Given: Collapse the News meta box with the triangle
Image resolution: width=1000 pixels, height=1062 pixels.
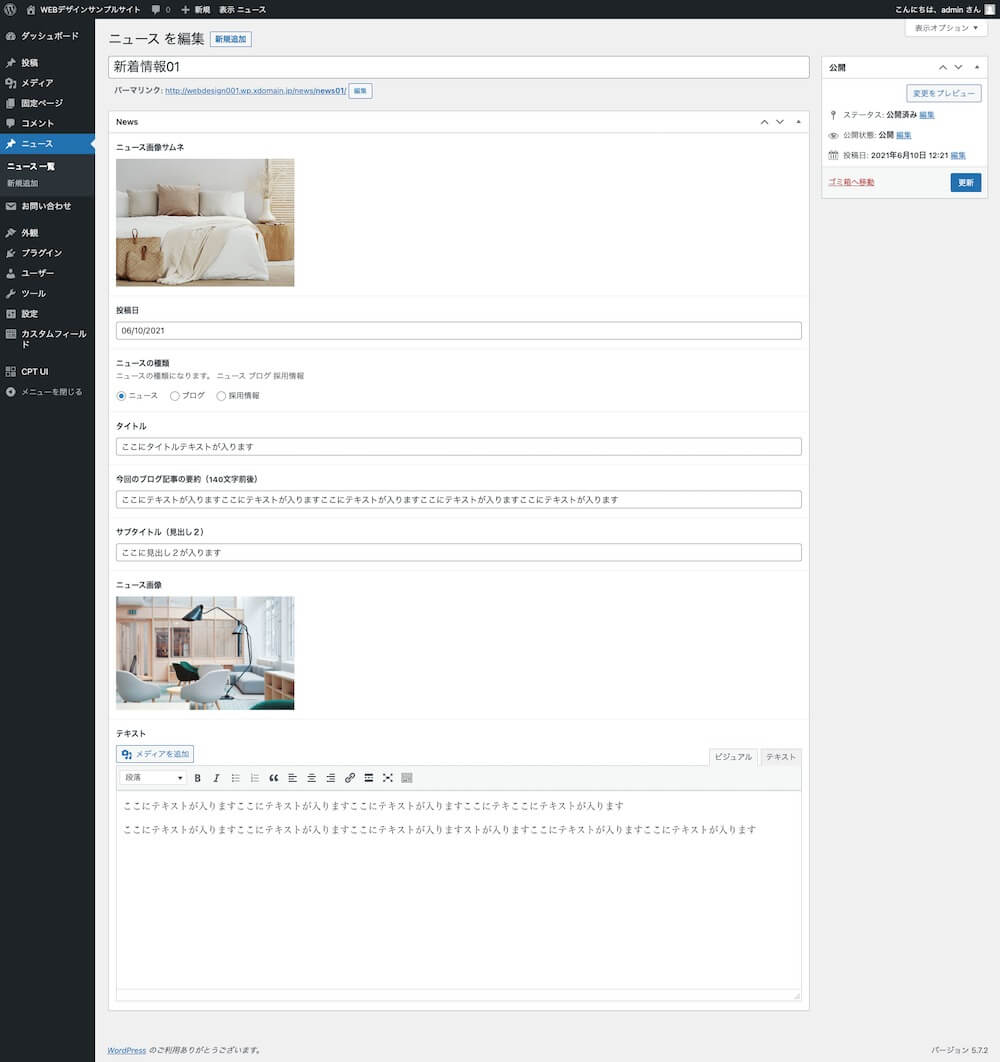Looking at the screenshot, I should click(798, 122).
